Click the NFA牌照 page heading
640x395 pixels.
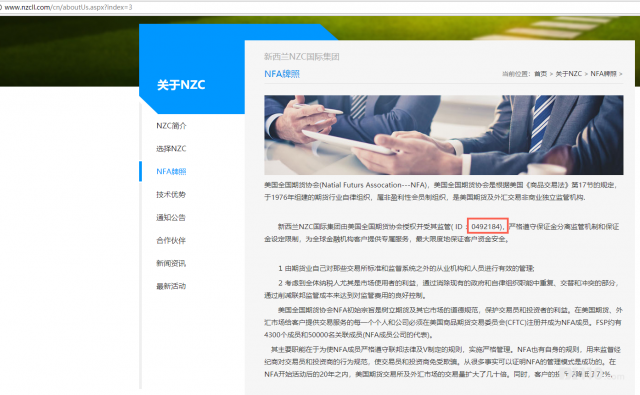point(282,74)
